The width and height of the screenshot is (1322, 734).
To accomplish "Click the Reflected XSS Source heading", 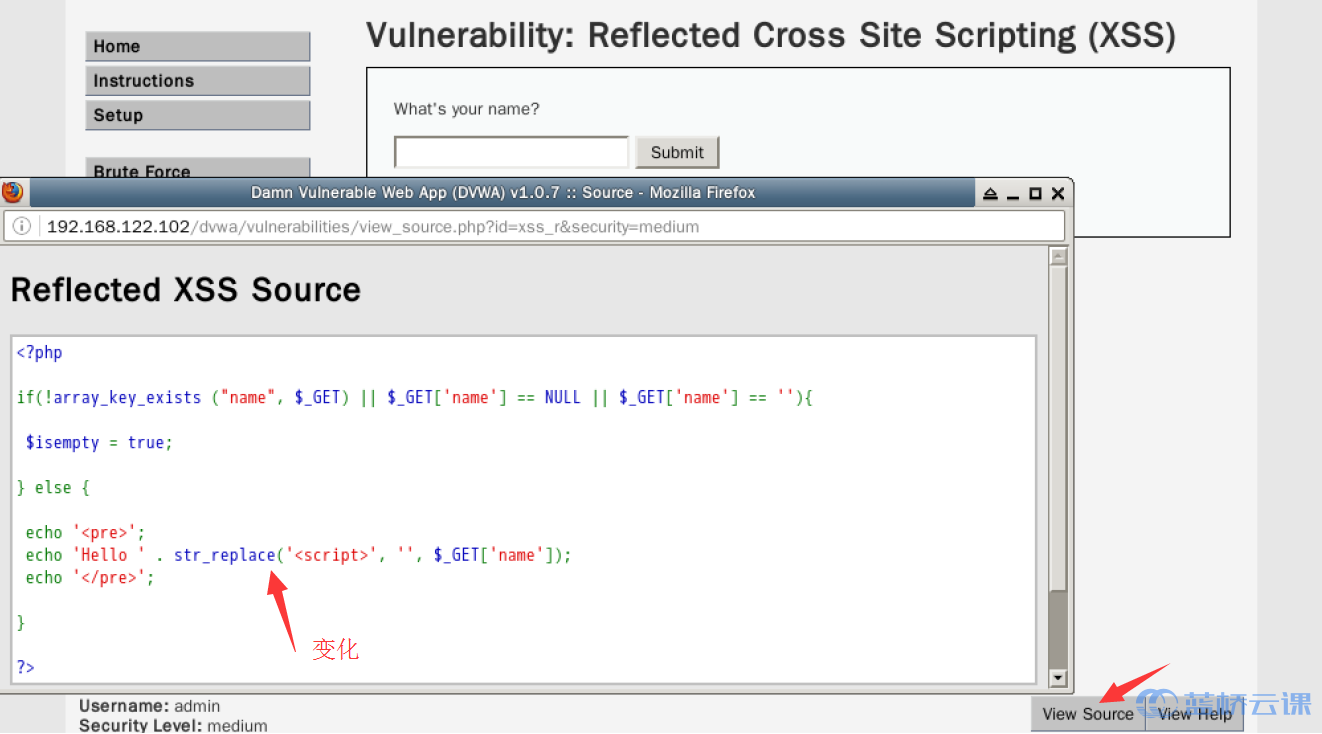I will click(x=185, y=290).
